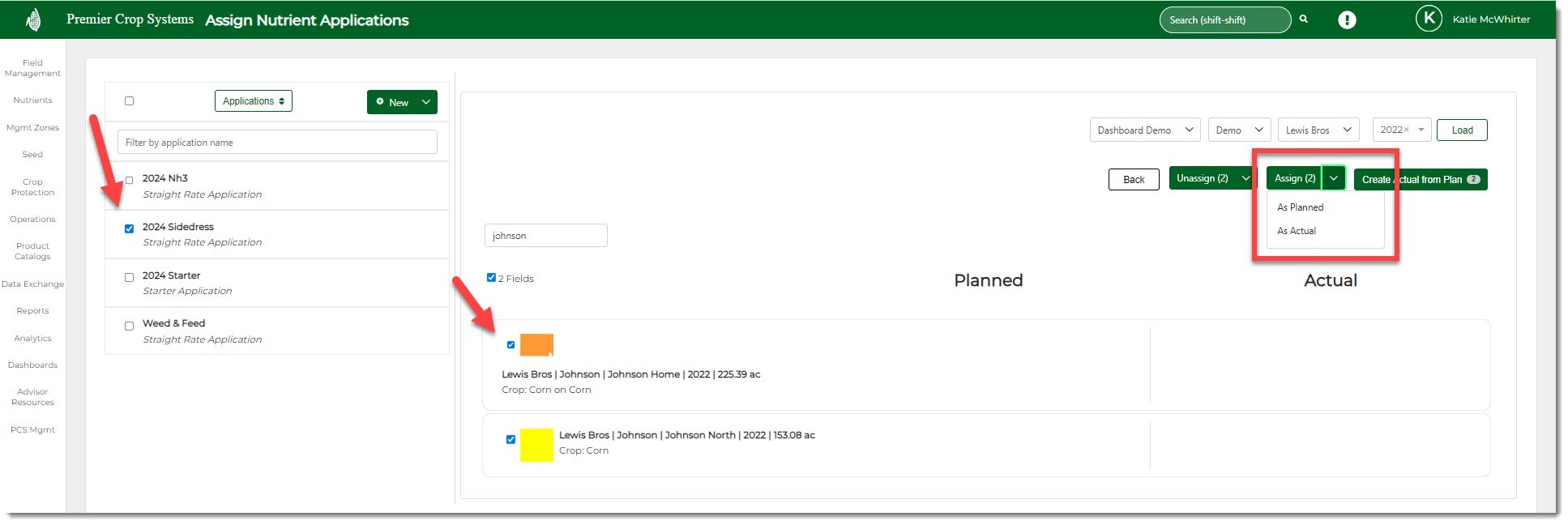Expand the Dashboard Demo dropdown
Image resolution: width=1568 pixels, height=525 pixels.
[1144, 130]
